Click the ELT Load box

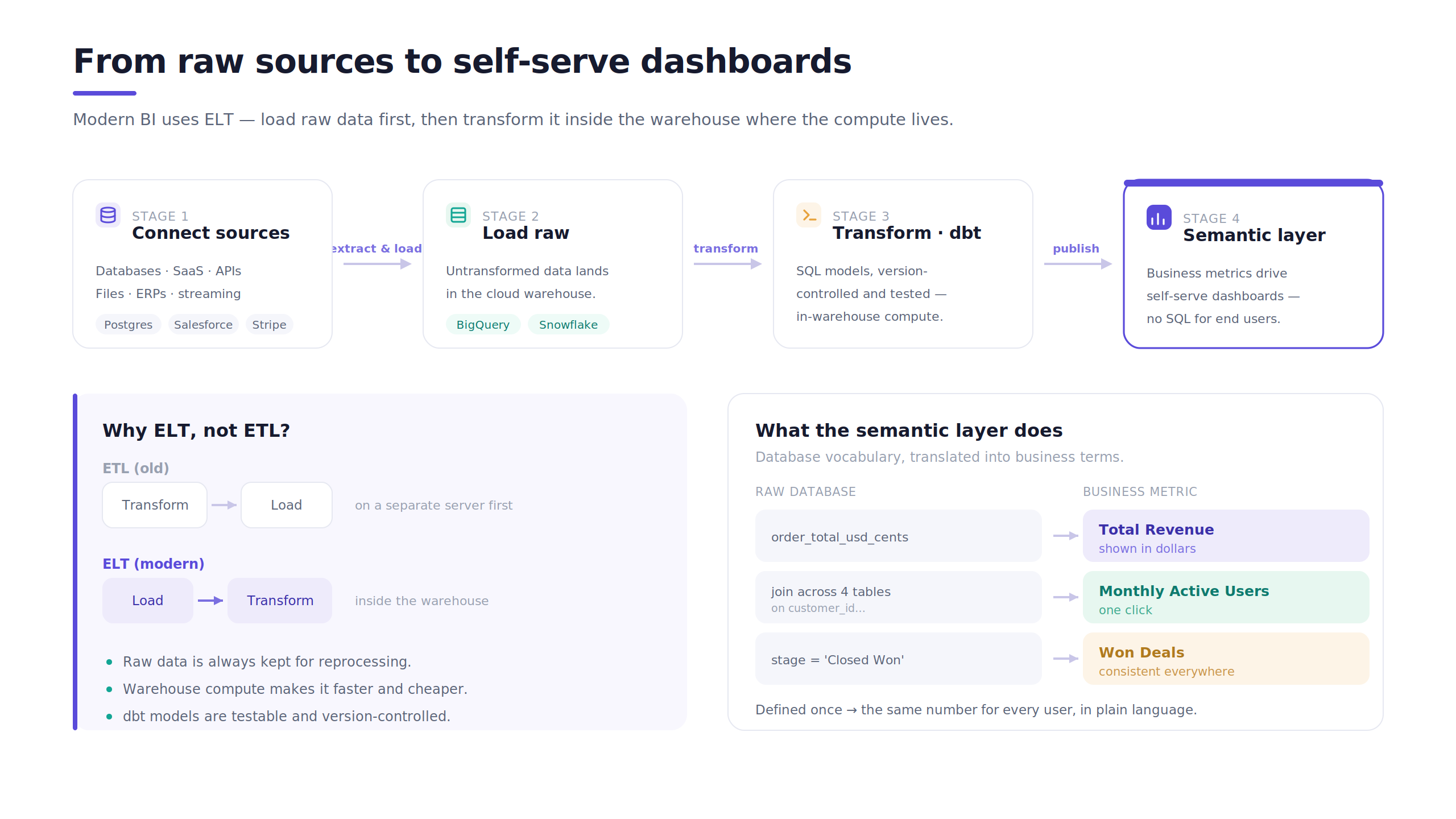pos(148,601)
